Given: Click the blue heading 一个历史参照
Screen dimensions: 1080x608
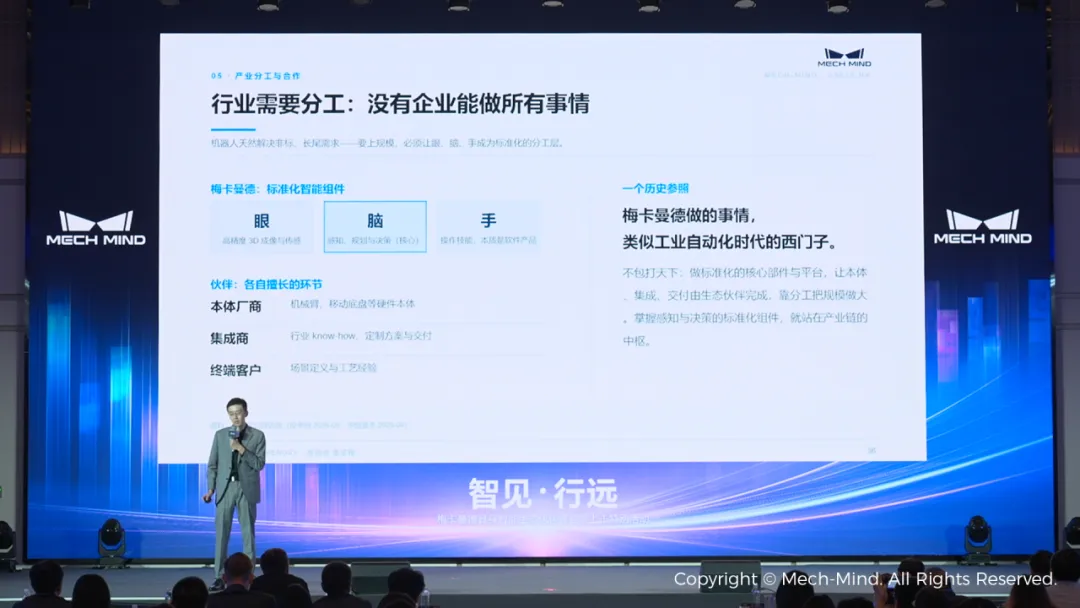Looking at the screenshot, I should pyautogui.click(x=655, y=188).
